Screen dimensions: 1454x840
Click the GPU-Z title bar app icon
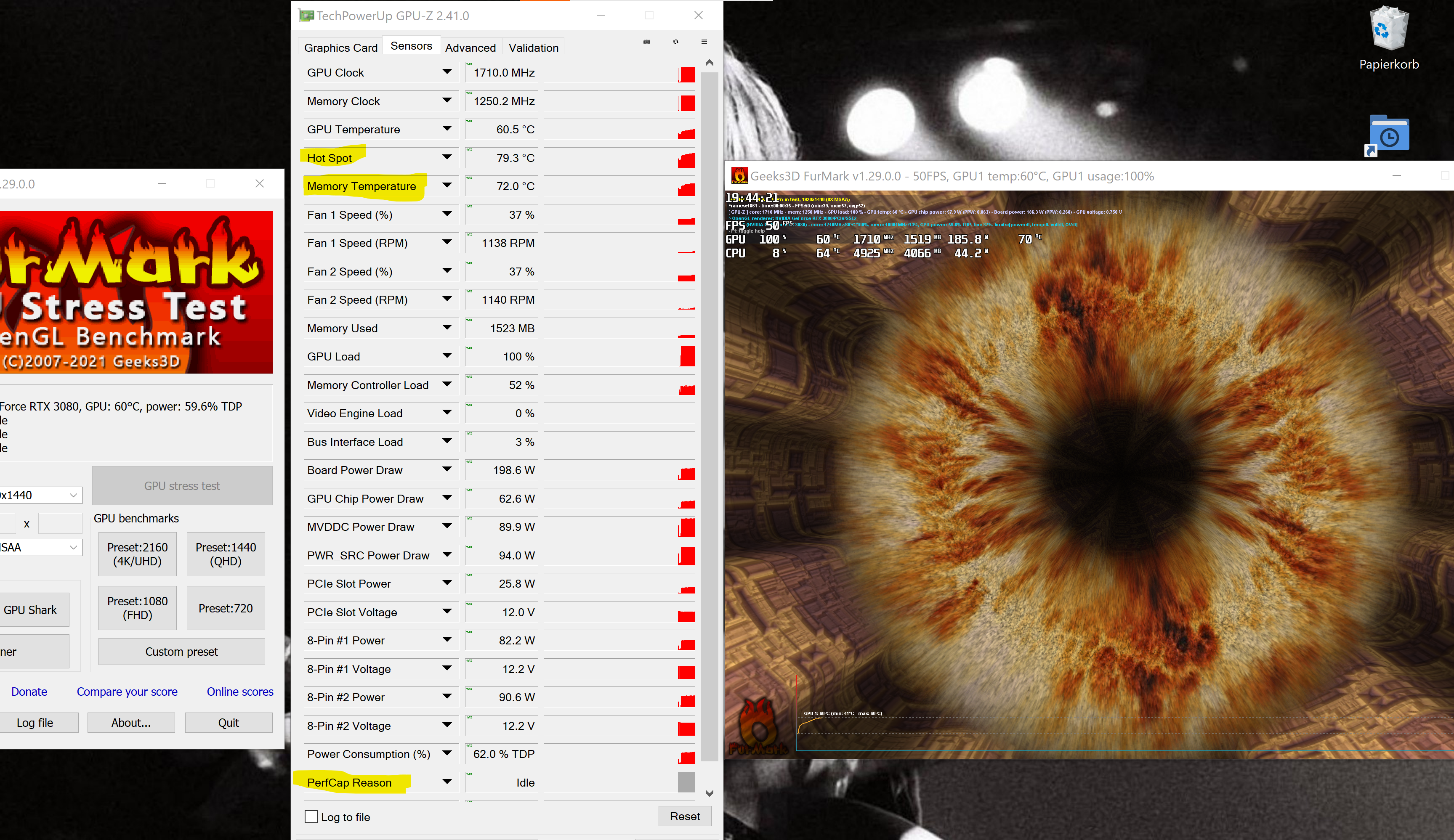click(306, 16)
